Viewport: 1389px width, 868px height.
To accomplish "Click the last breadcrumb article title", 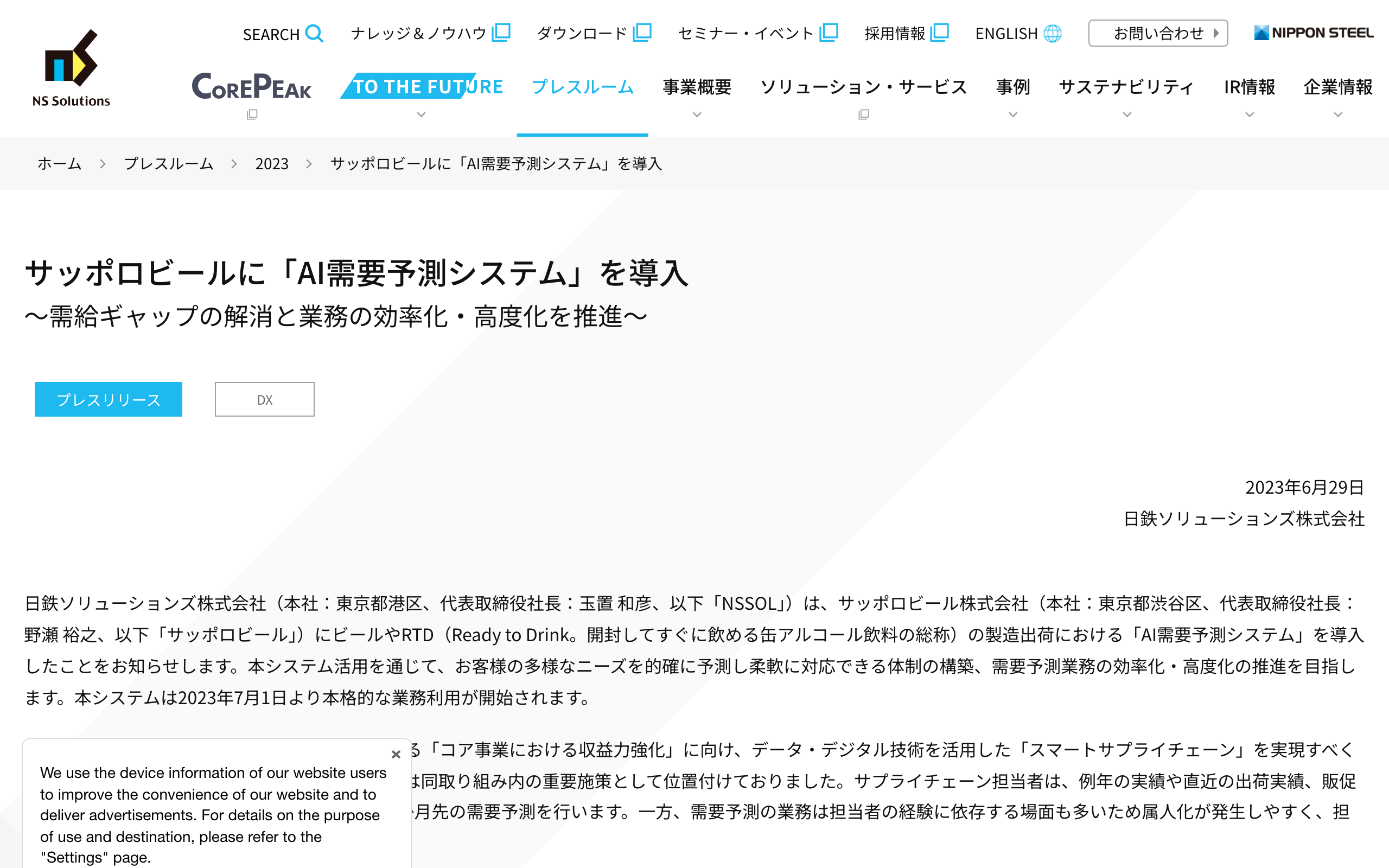I will click(496, 164).
